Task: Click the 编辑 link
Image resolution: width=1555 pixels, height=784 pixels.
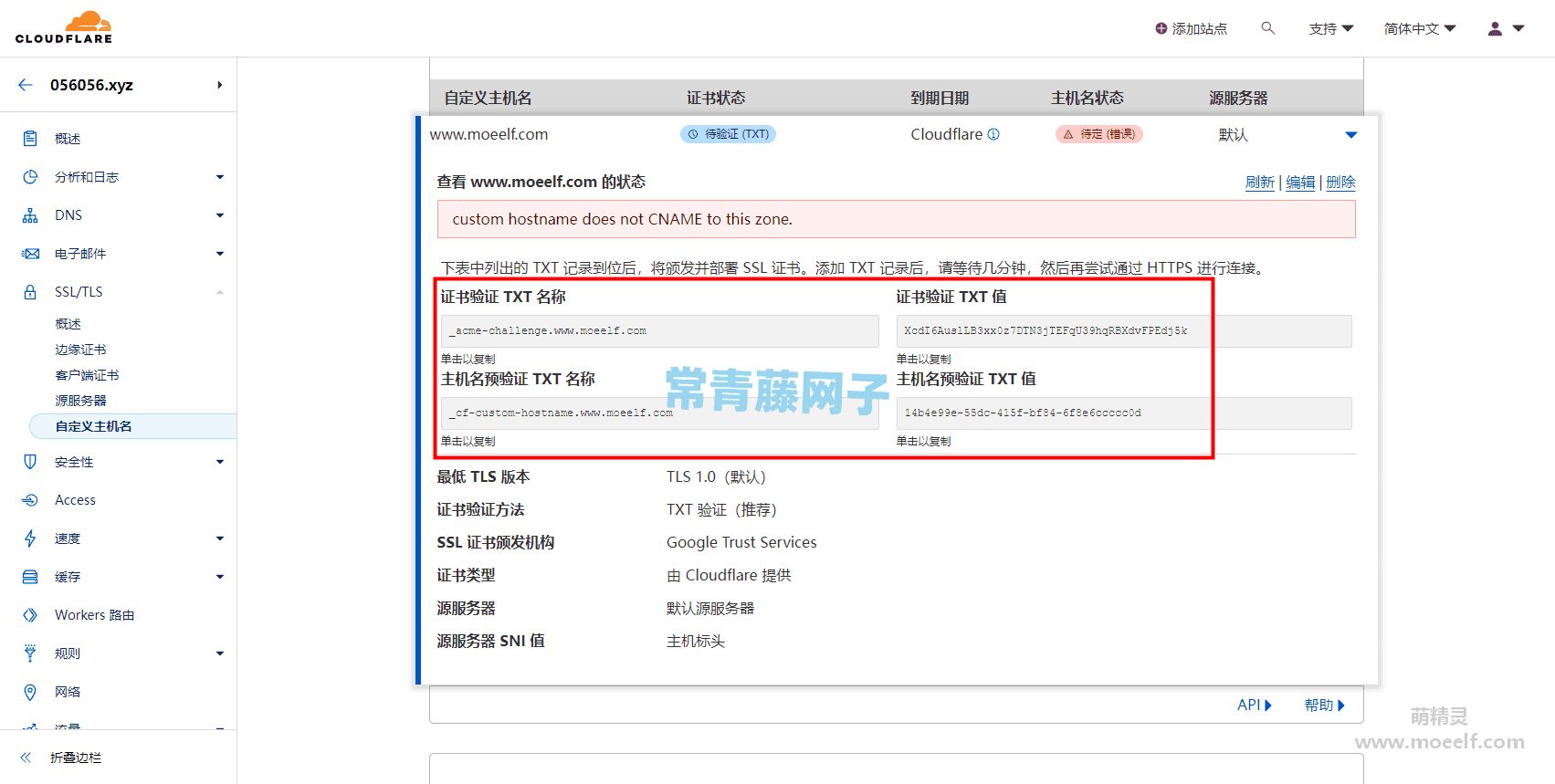Action: pos(1300,183)
